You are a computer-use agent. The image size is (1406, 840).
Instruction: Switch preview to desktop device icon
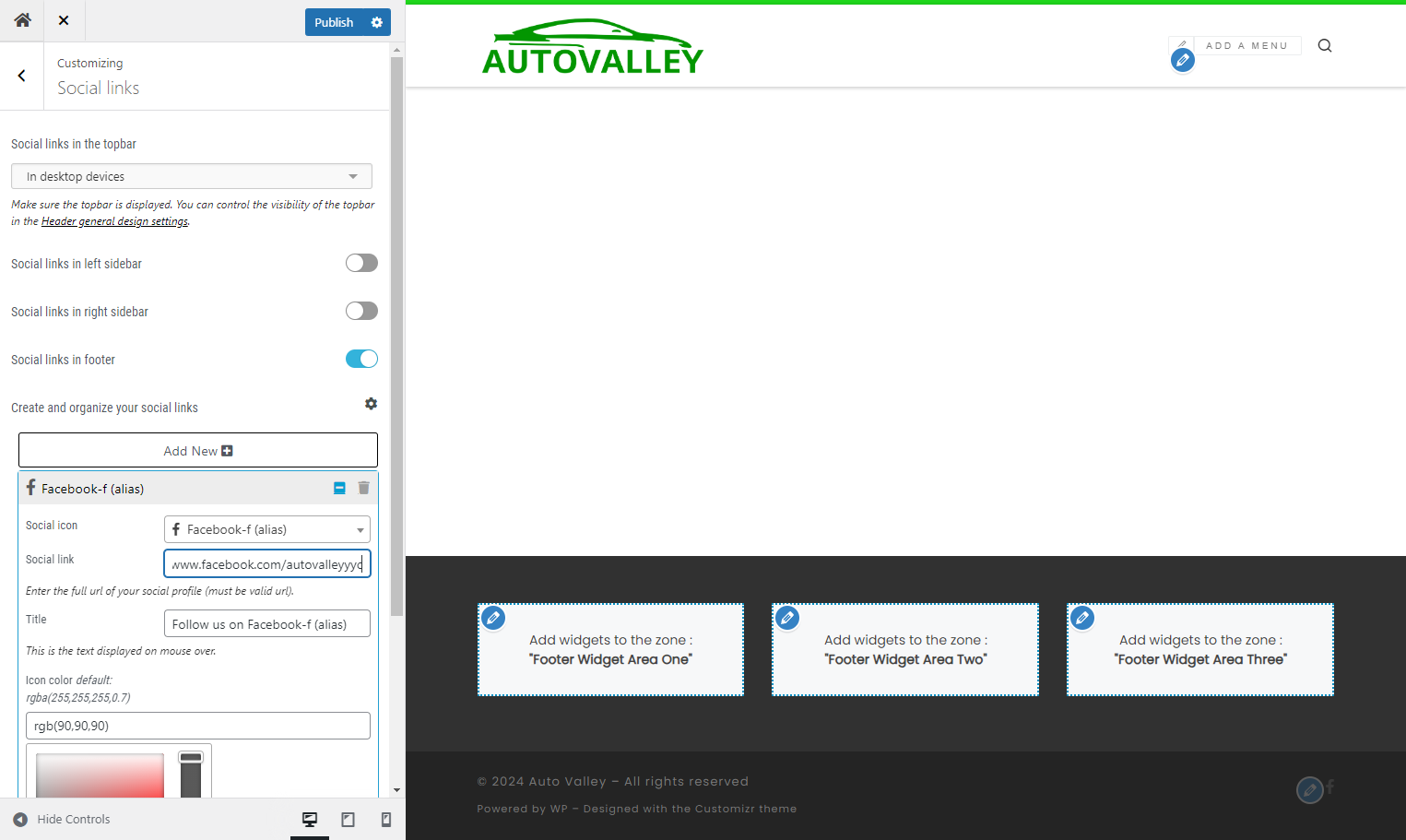[310, 819]
